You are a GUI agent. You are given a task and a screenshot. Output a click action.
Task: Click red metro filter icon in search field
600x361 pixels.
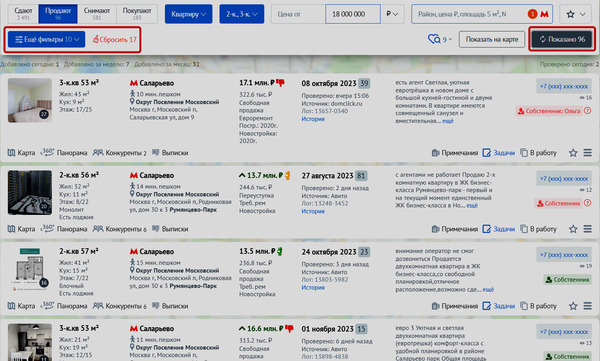pos(544,14)
